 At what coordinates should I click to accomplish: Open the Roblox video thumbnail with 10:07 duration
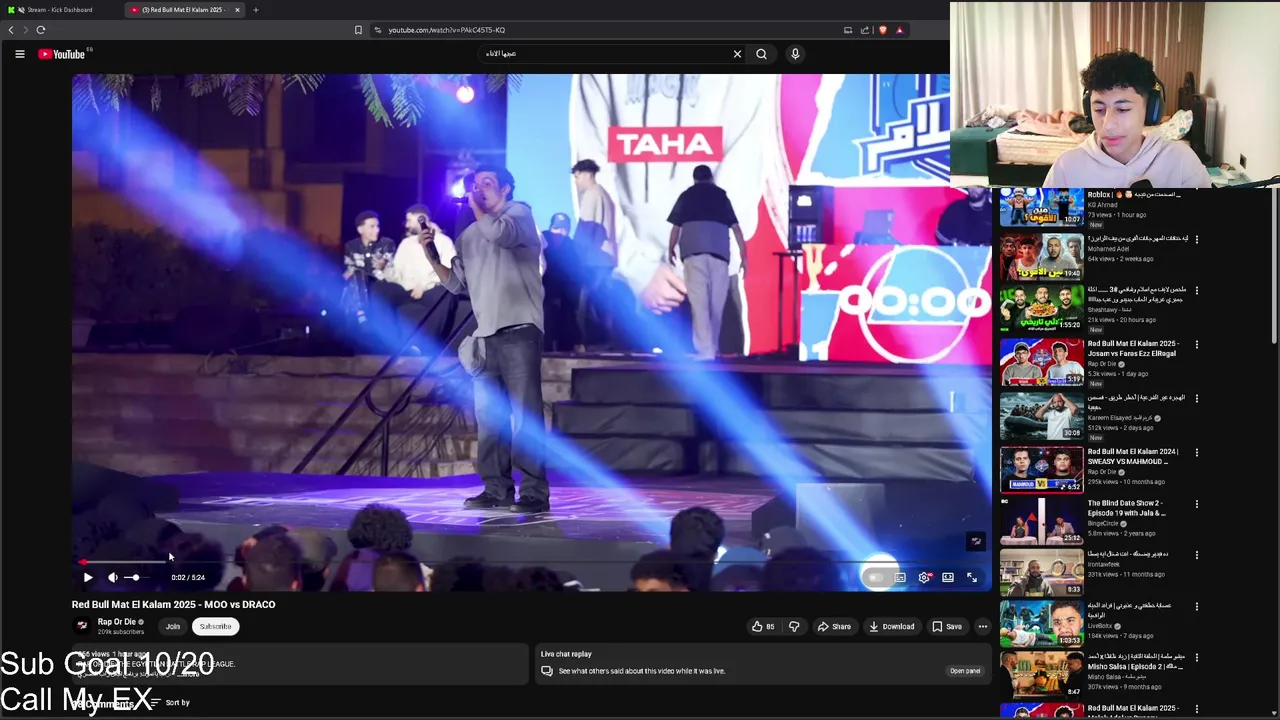tap(1041, 207)
